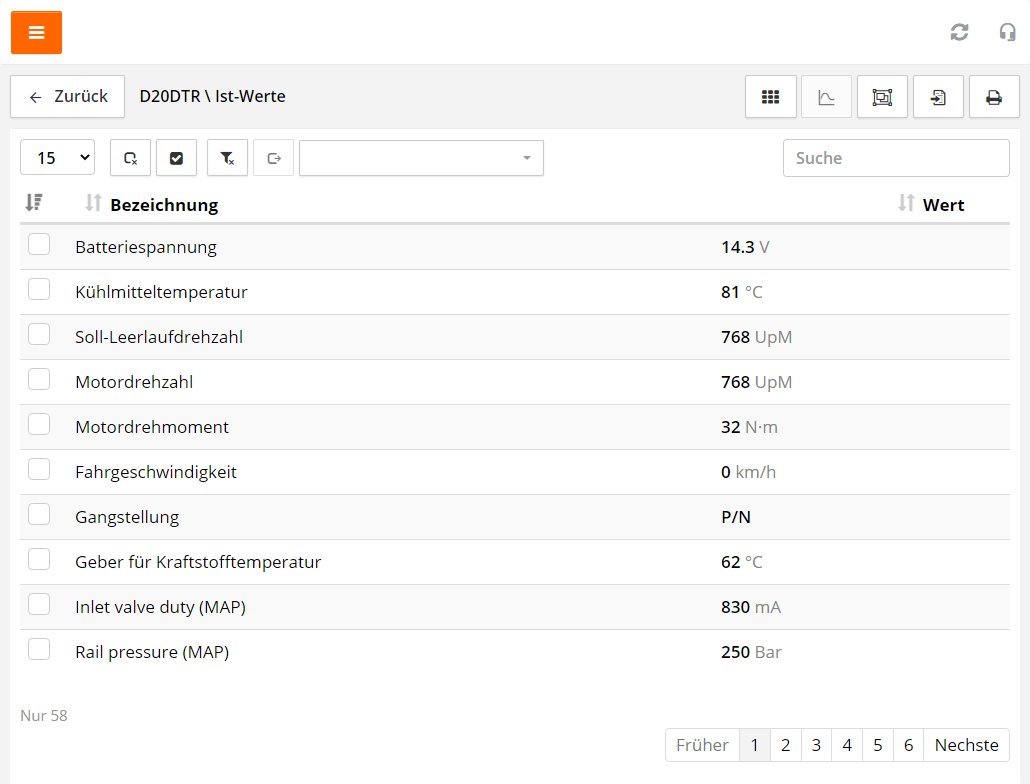Click the Zurück back button

[68, 97]
